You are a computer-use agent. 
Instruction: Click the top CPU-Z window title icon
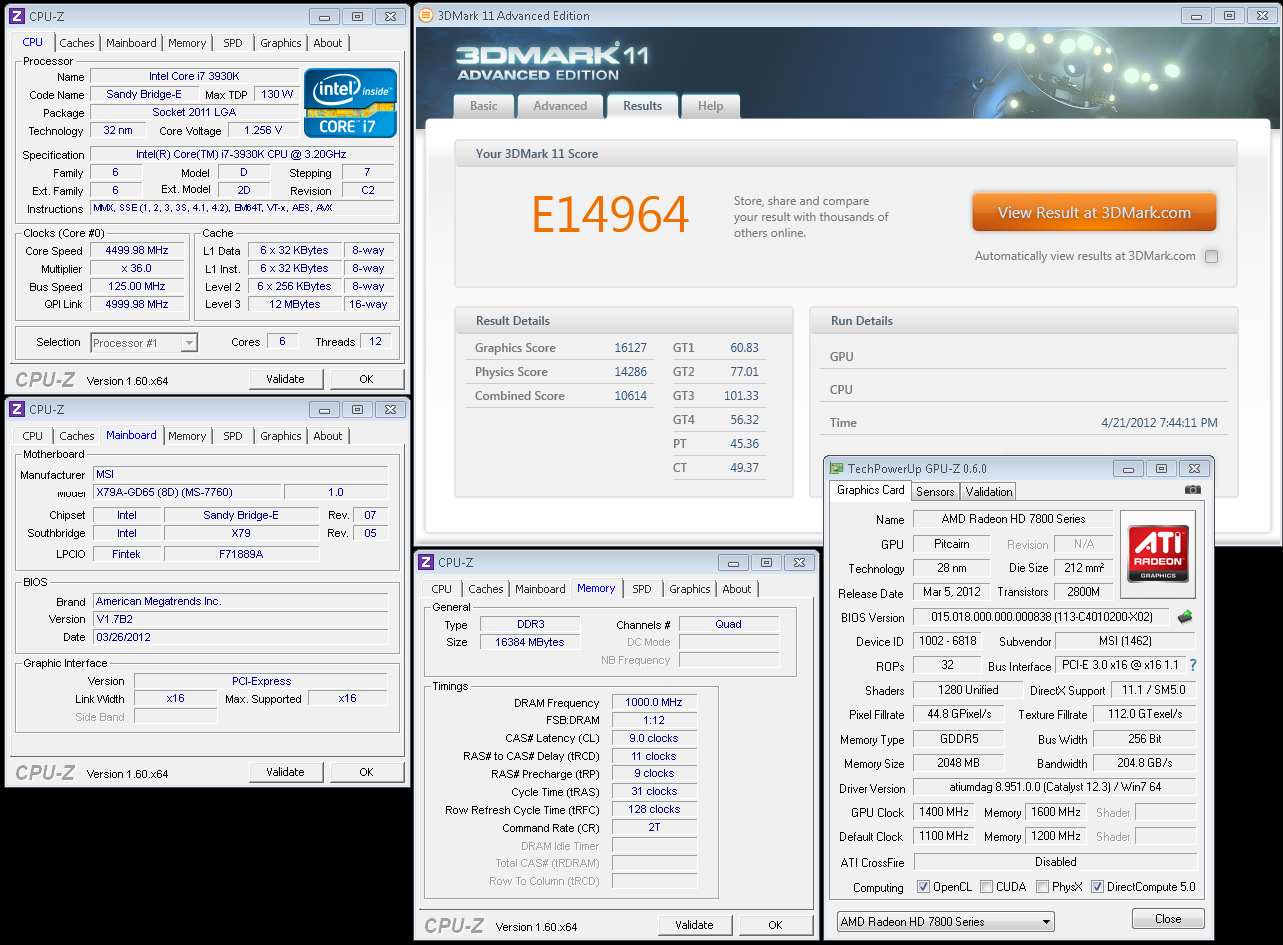[17, 16]
